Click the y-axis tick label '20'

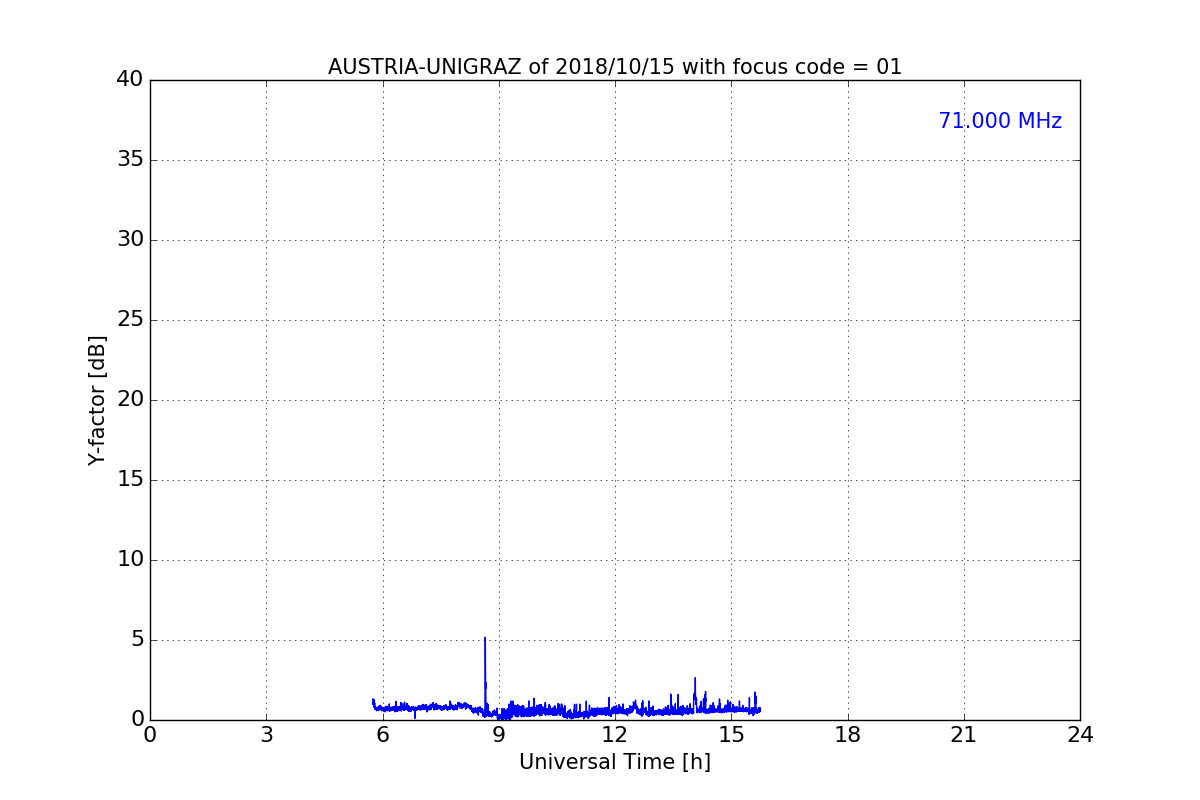[130, 400]
